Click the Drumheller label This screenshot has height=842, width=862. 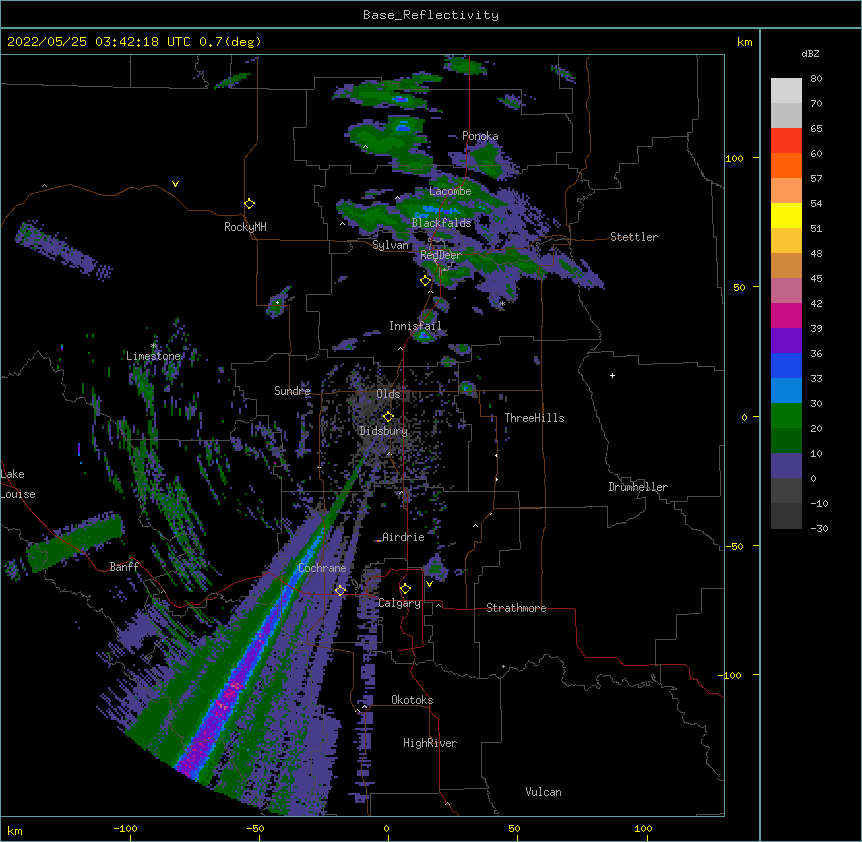638,487
